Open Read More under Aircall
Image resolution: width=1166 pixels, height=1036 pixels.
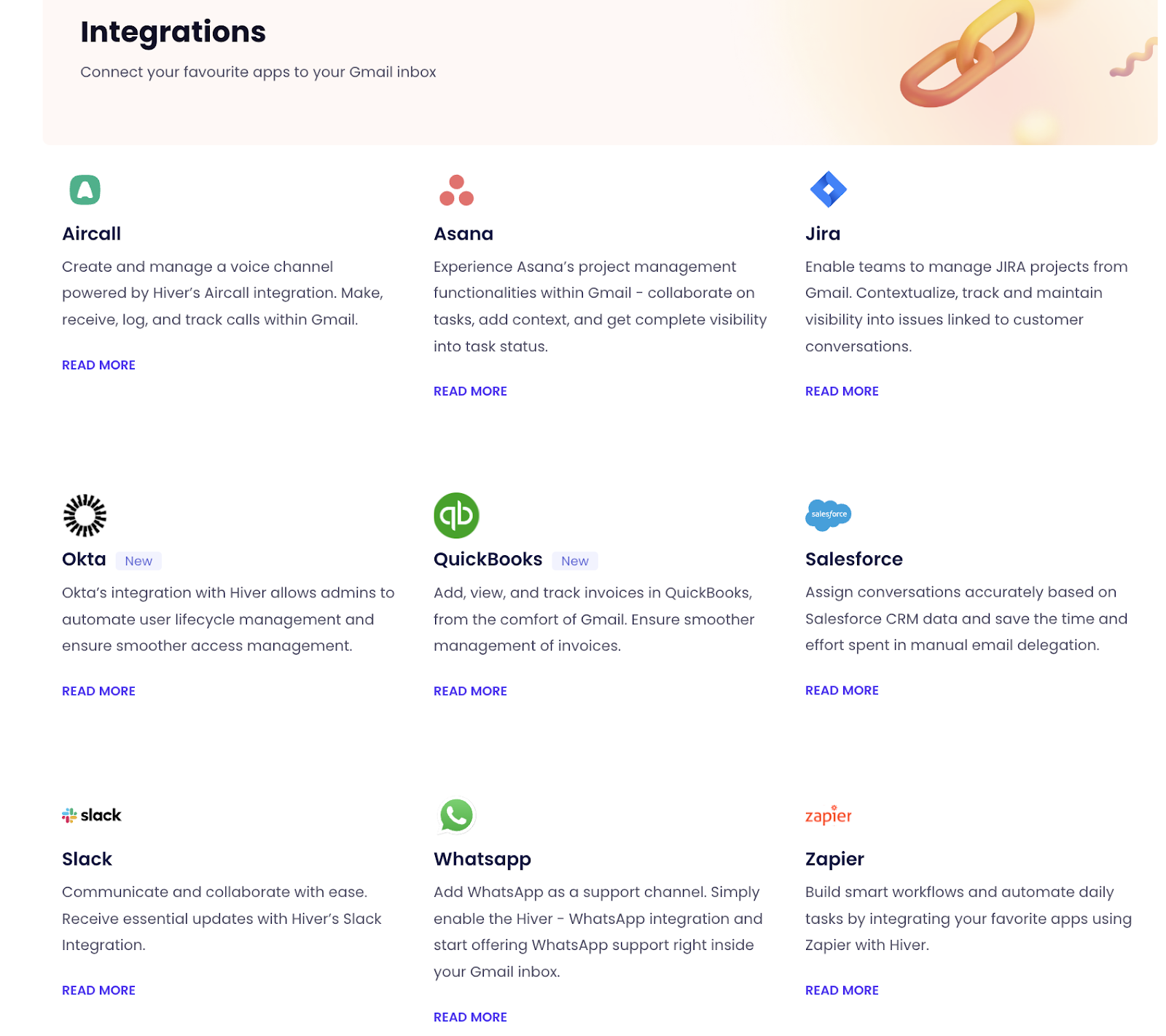click(98, 365)
